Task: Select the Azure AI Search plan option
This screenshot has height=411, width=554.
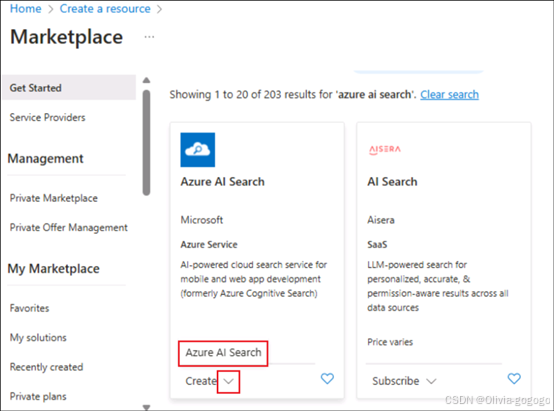Action: coord(223,353)
